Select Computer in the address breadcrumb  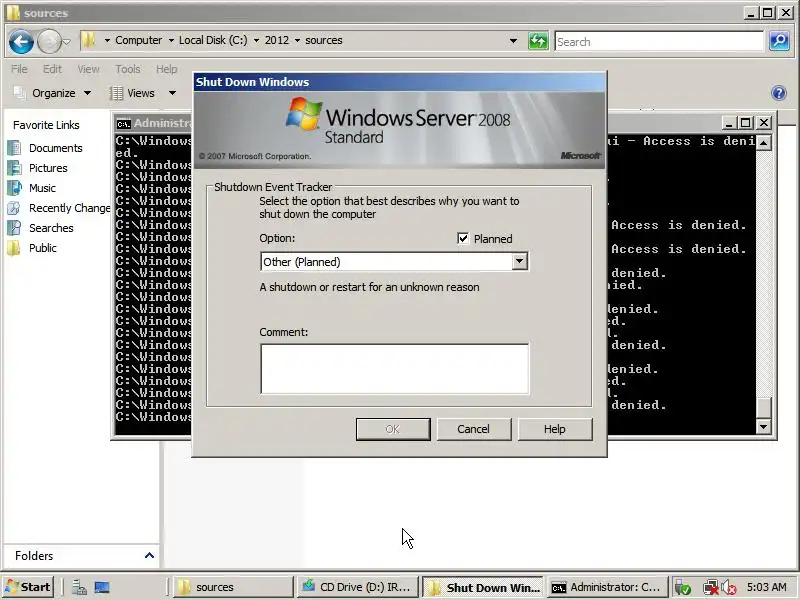[x=138, y=40]
